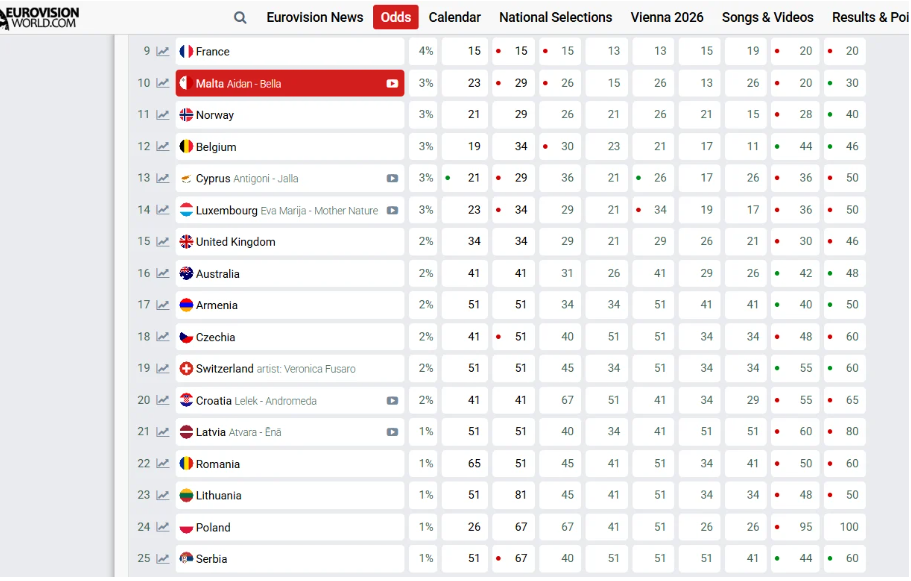Viewport: 911px width, 581px height.
Task: Click the United Kingdom country link
Action: click(x=235, y=242)
